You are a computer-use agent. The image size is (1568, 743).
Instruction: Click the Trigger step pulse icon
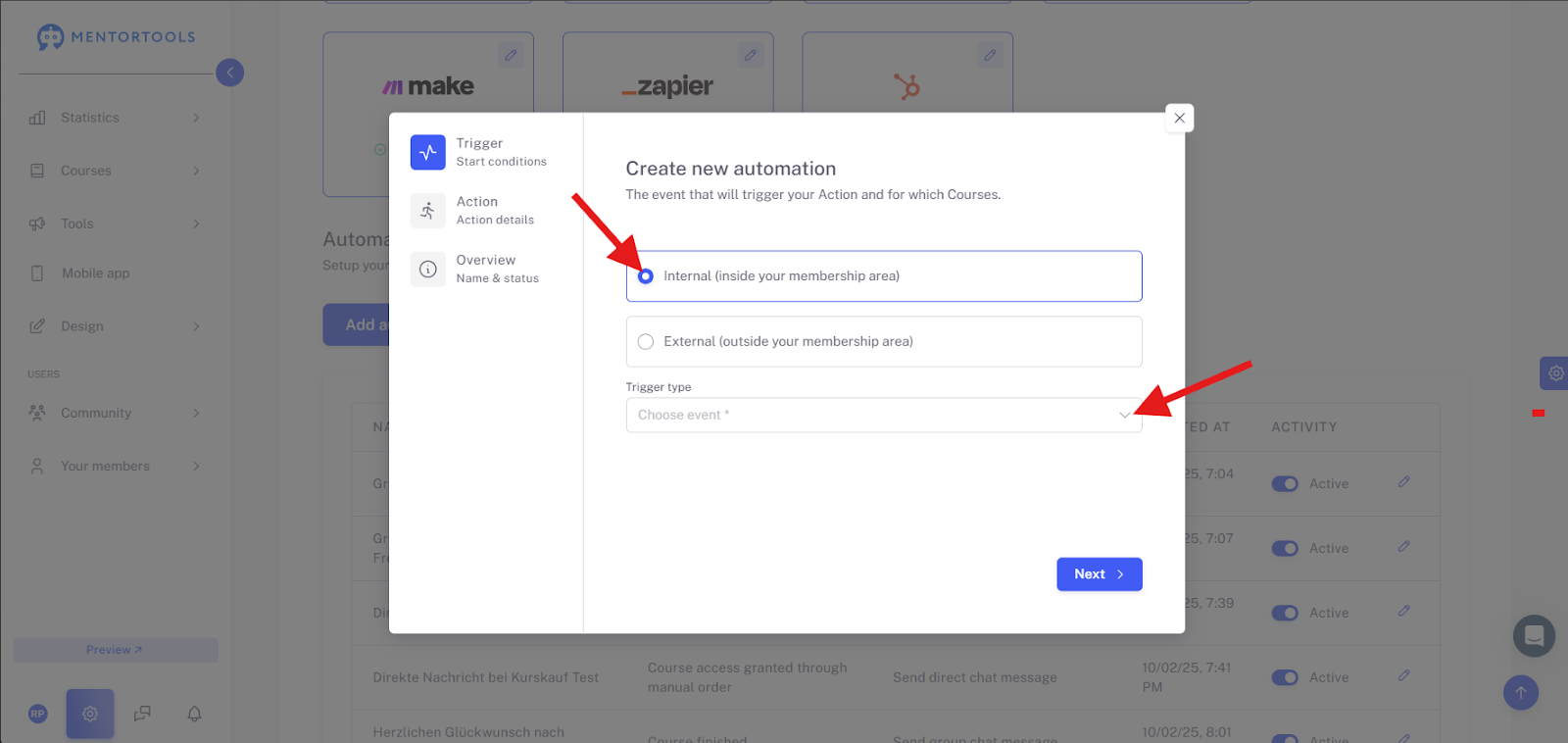point(428,152)
